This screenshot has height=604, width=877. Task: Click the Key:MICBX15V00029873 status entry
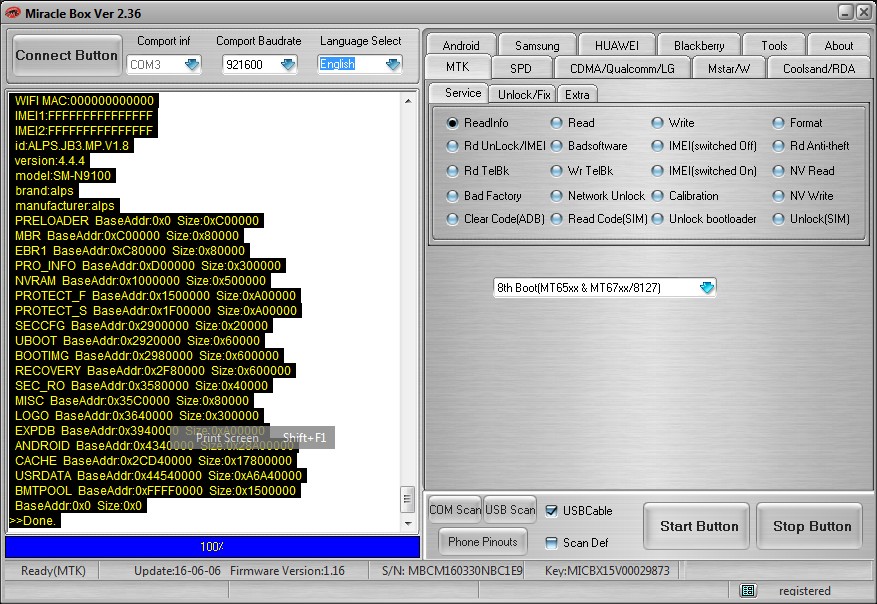(607, 571)
